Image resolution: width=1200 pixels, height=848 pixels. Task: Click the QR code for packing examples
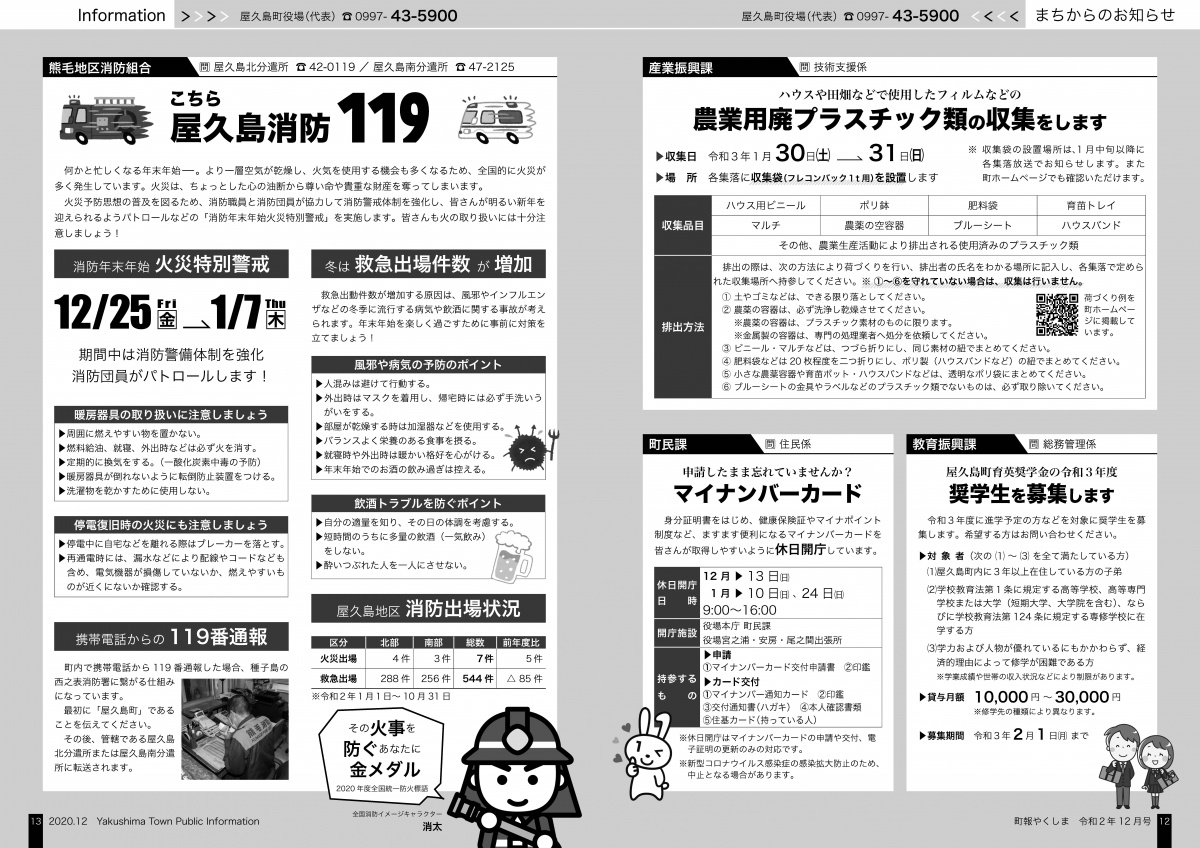coord(1055,316)
